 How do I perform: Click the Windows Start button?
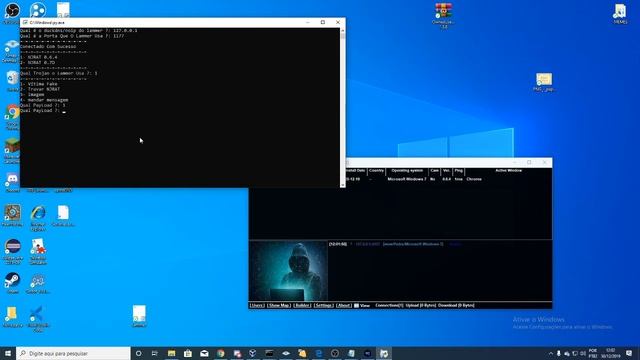click(8, 353)
